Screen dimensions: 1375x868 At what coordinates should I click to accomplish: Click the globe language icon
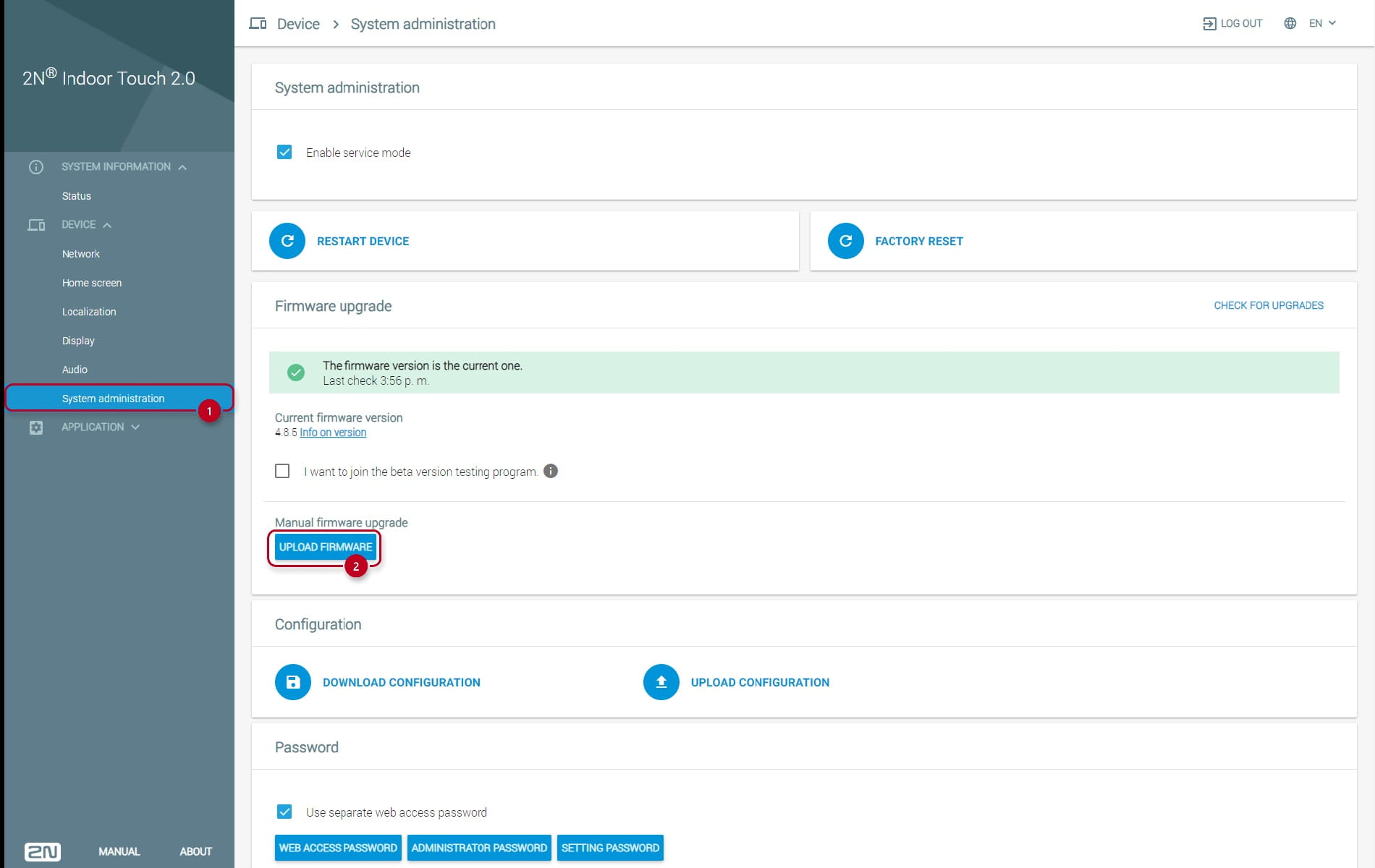point(1290,23)
